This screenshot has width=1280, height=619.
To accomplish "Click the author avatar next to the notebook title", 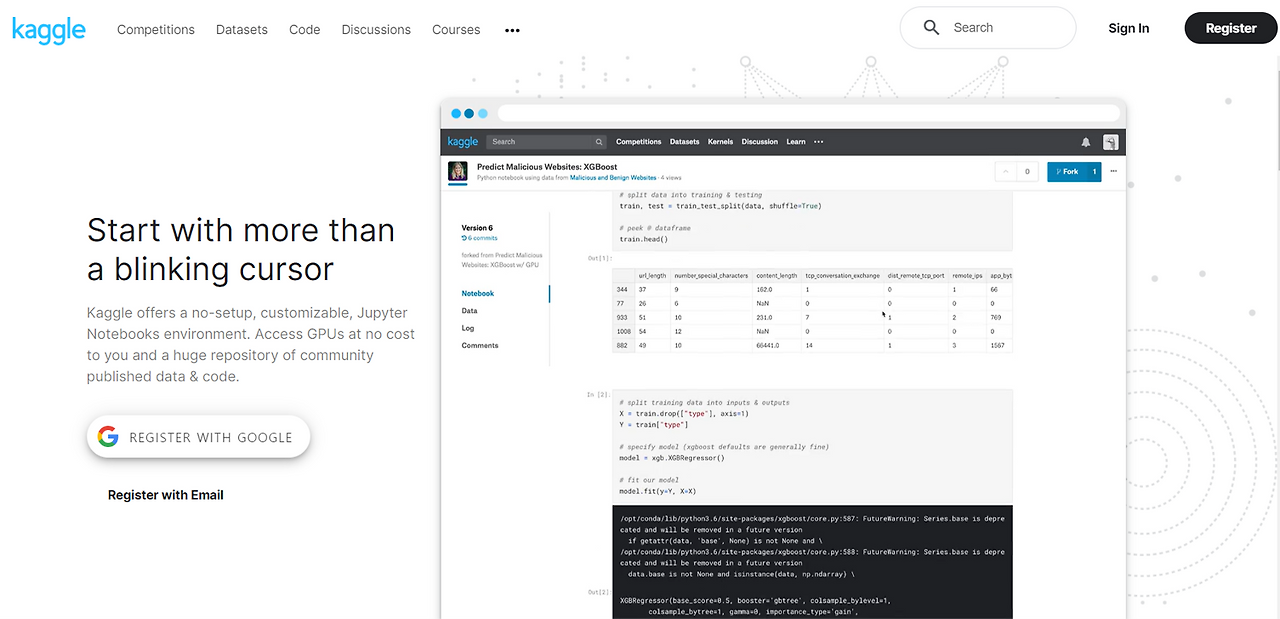I will 458,171.
